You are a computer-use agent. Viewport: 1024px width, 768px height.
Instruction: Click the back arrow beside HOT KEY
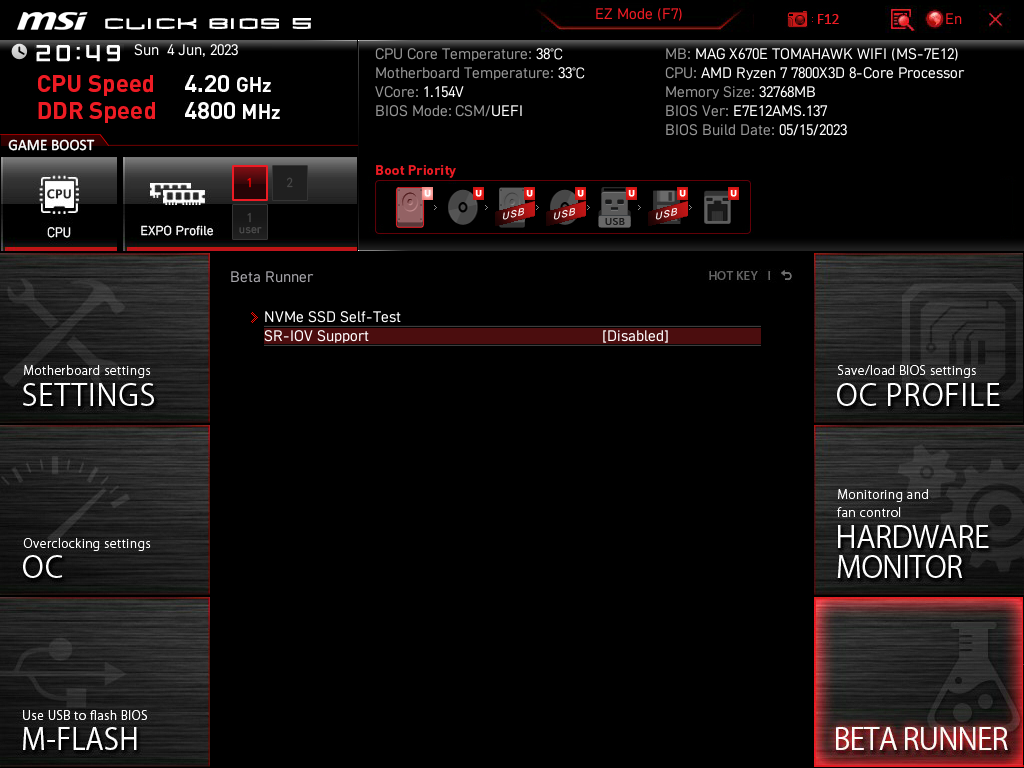click(x=787, y=276)
